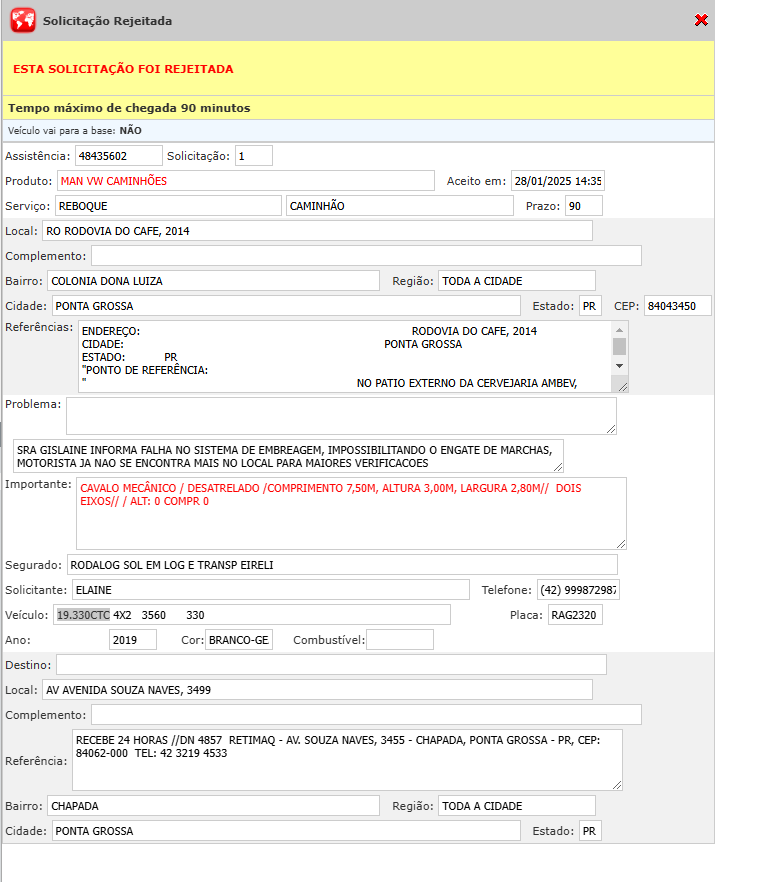Screen dimensions: 758x882
Task: Click the Aceito em date field
Action: pos(558,181)
